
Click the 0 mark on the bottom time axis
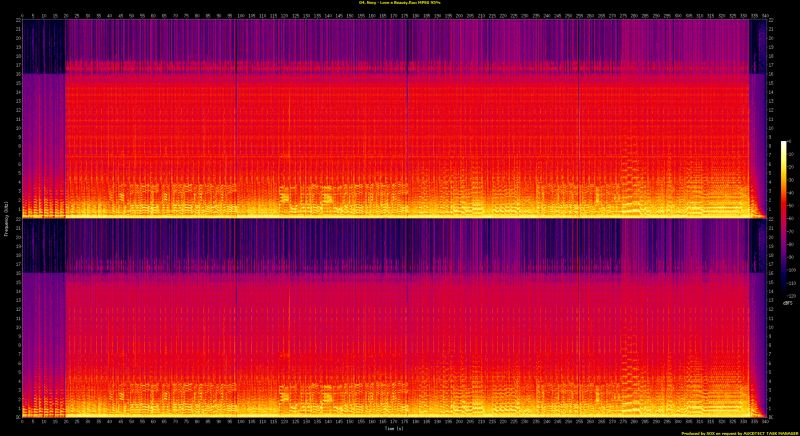20,422
